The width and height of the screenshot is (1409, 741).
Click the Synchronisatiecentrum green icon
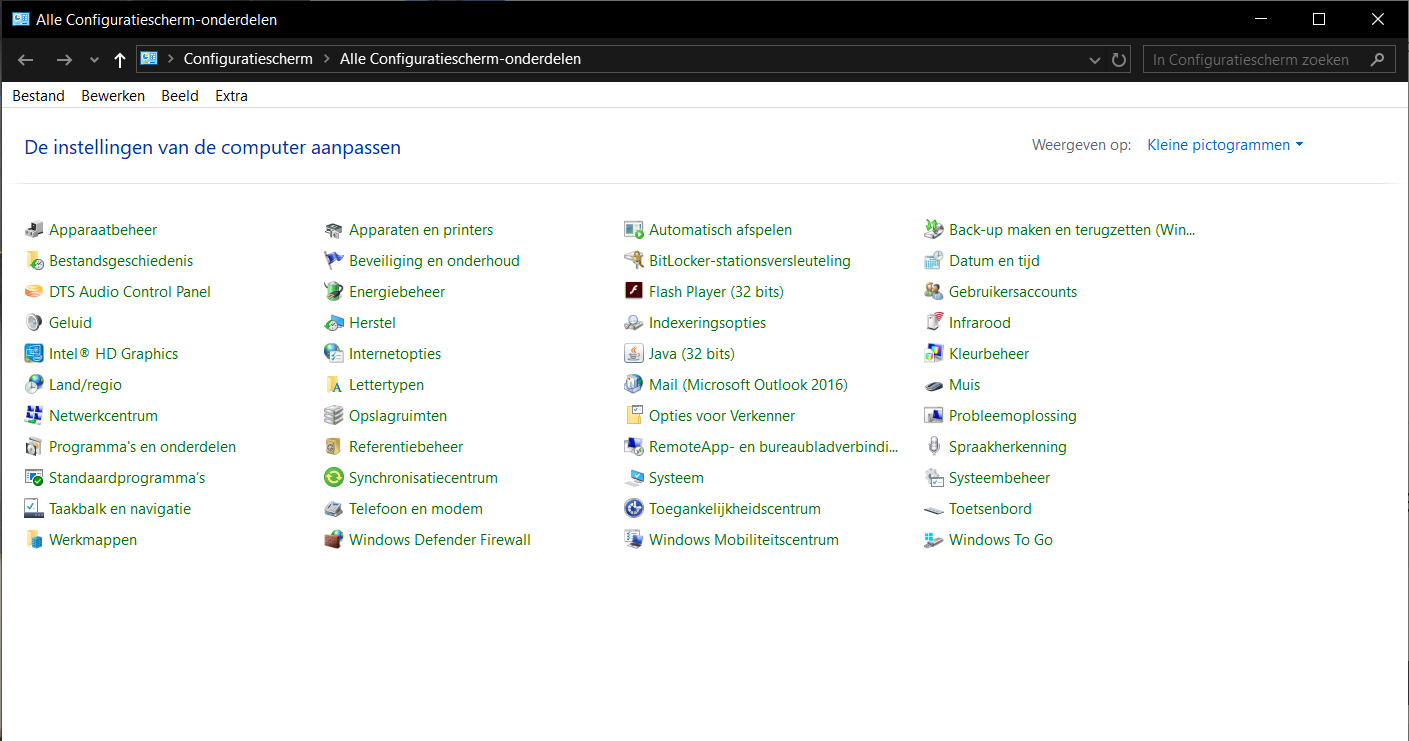(334, 478)
